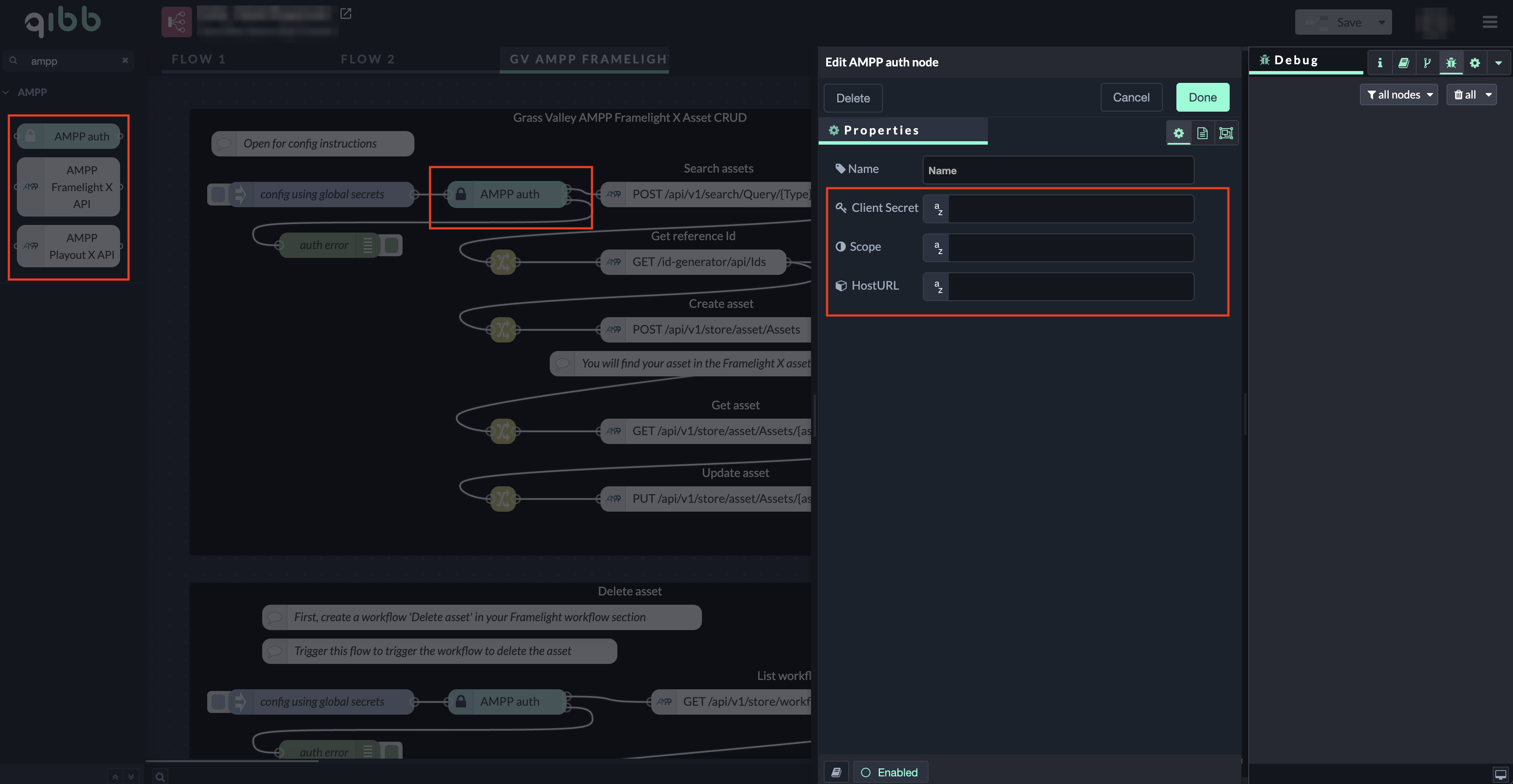
Task: Open the configuration nodes gear sidebar icon
Action: point(1474,63)
